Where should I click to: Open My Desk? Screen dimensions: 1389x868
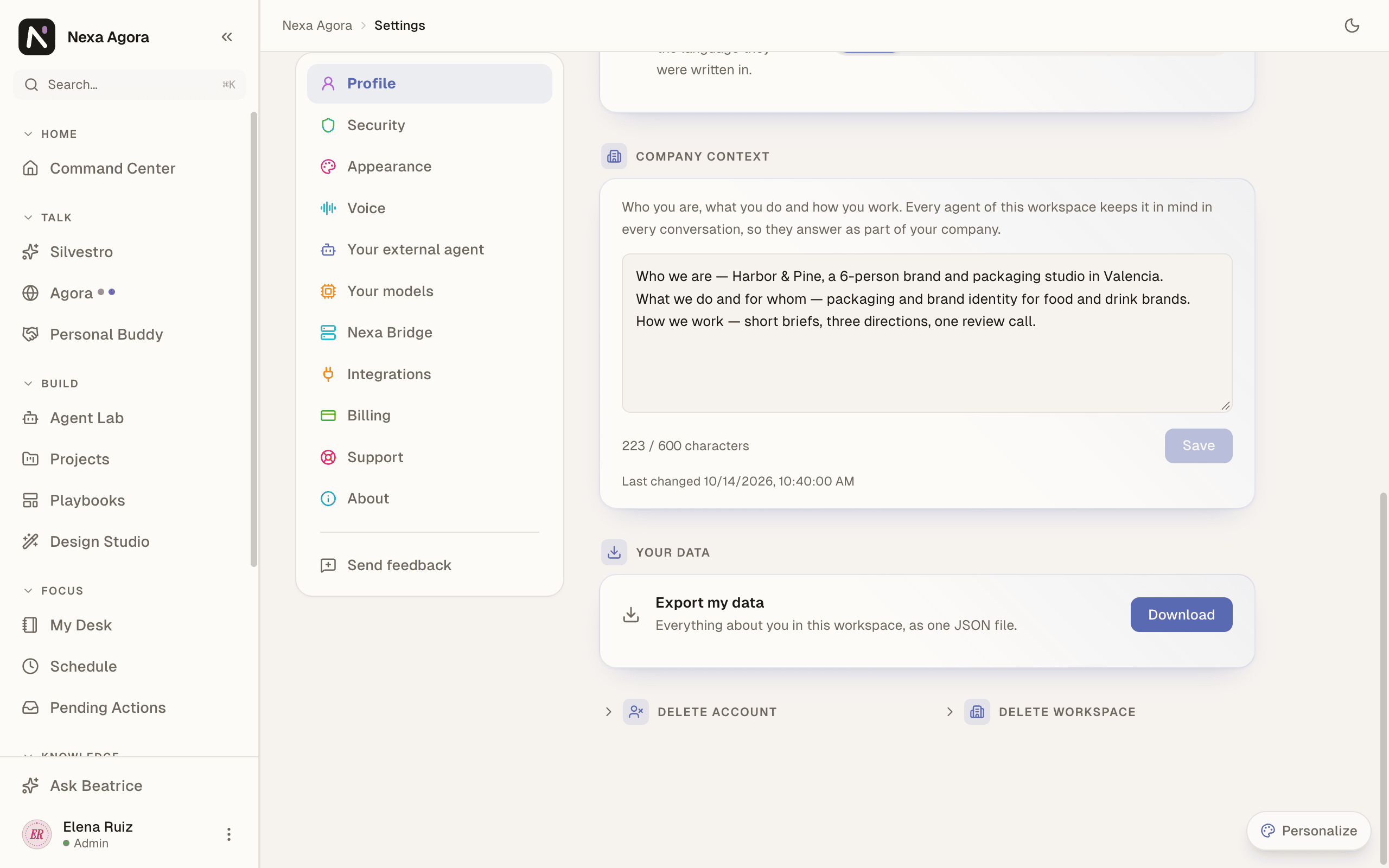point(129,624)
